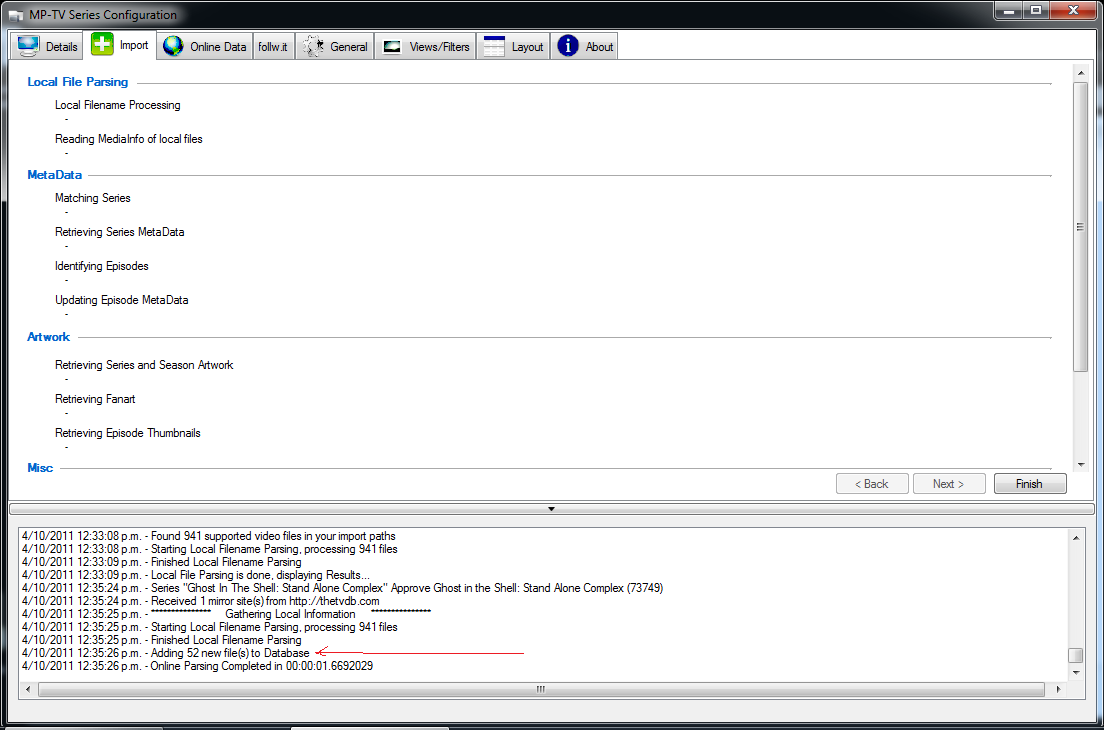Collapse the log panel with splitter arrow
1104x730 pixels.
551,509
